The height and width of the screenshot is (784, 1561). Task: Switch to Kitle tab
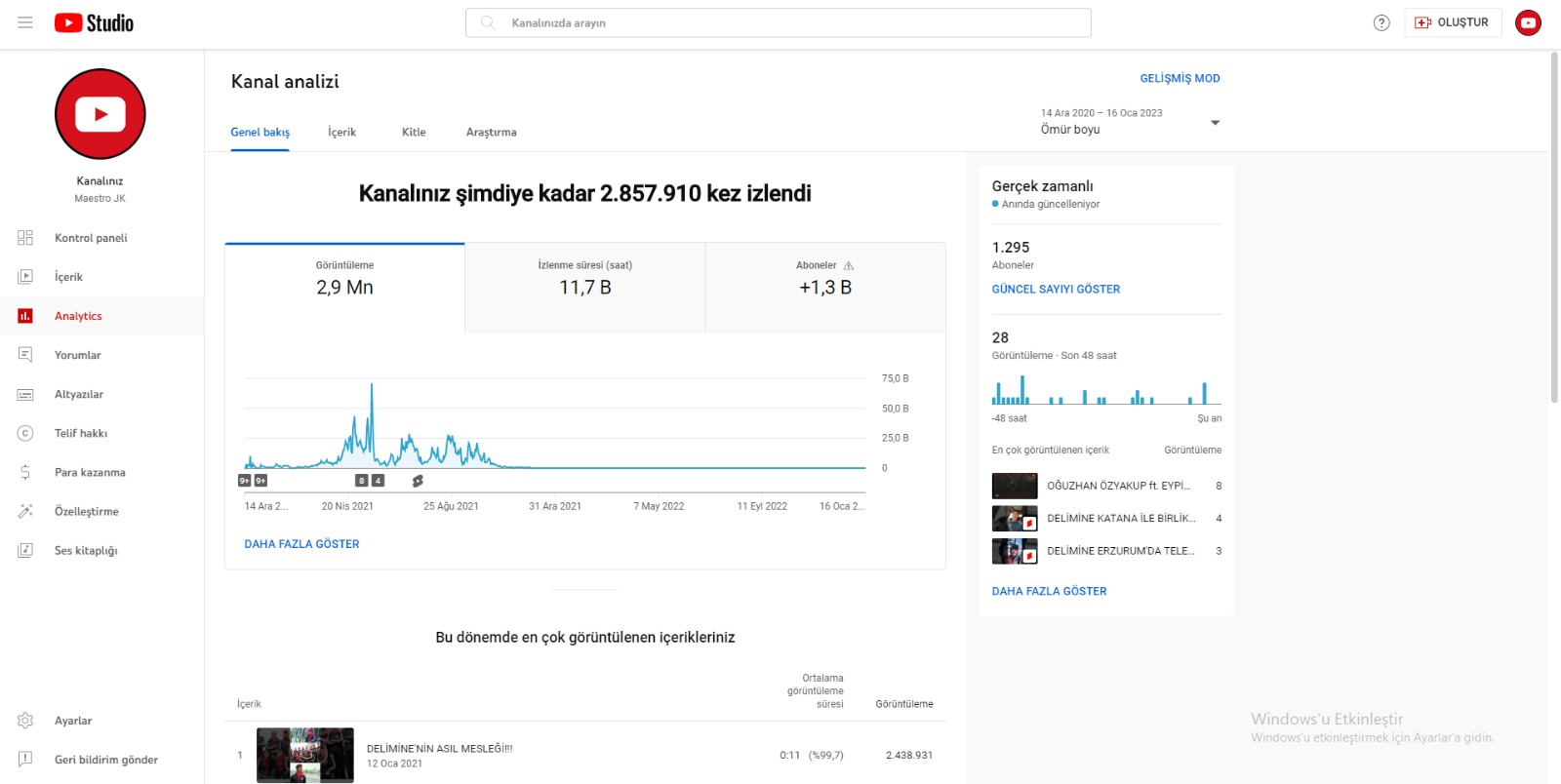tap(414, 132)
